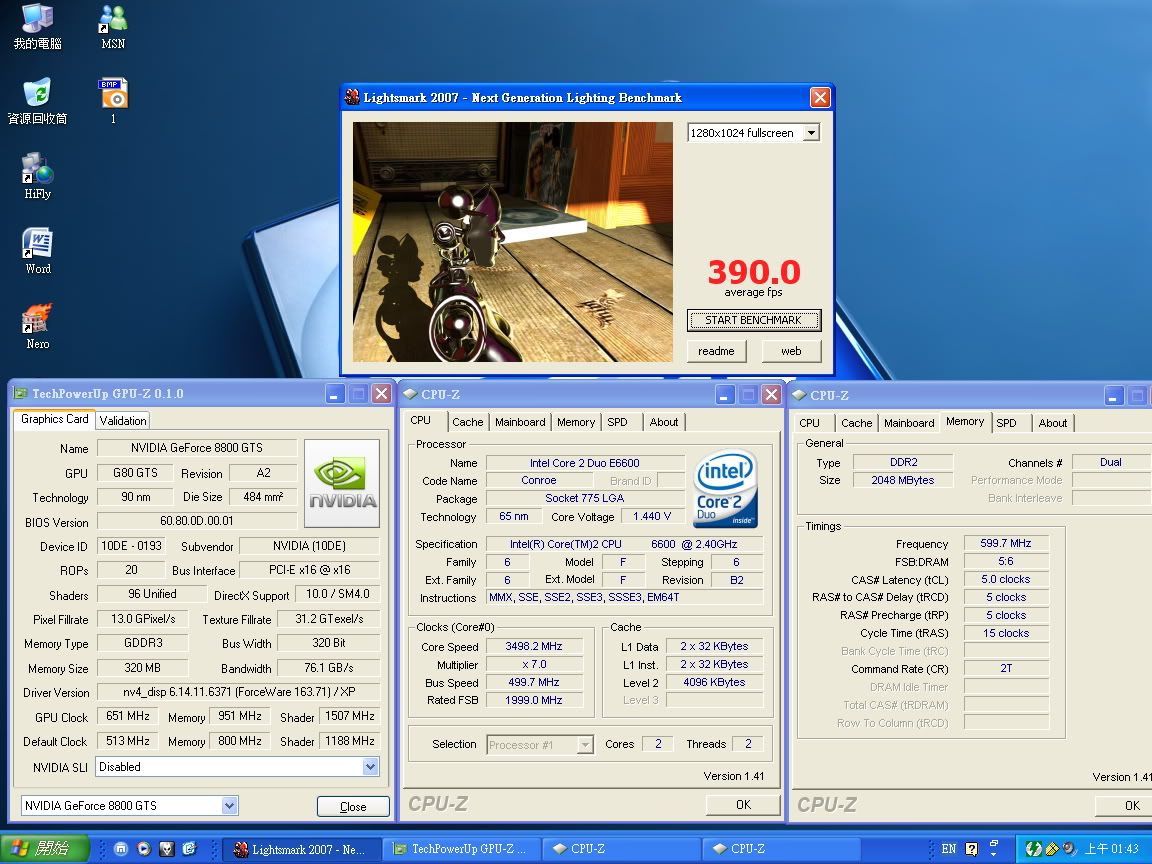Open the Cache tab in middle CPU-Z
This screenshot has height=864, width=1152.
(x=467, y=422)
